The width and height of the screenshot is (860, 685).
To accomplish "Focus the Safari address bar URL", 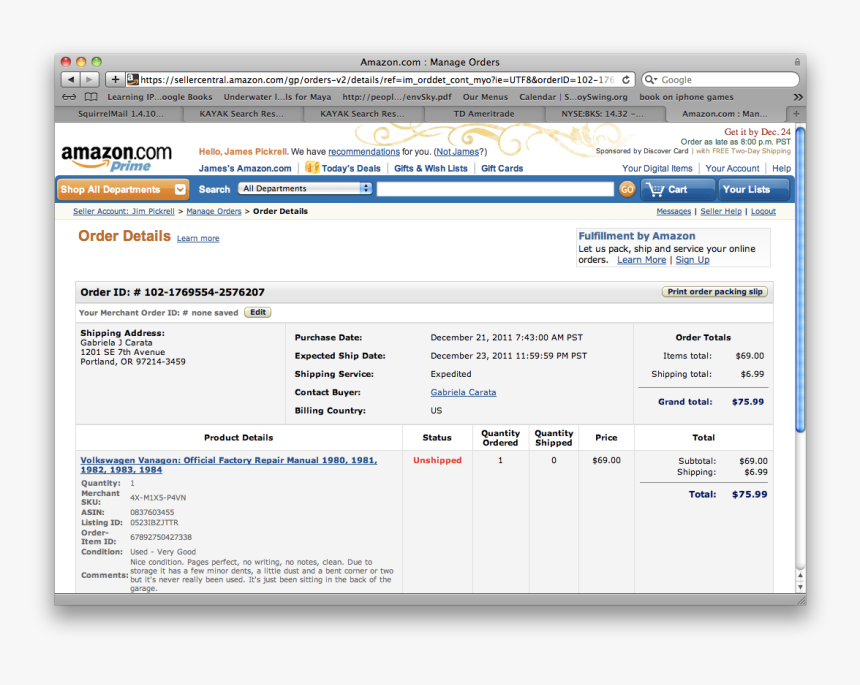I will click(376, 80).
